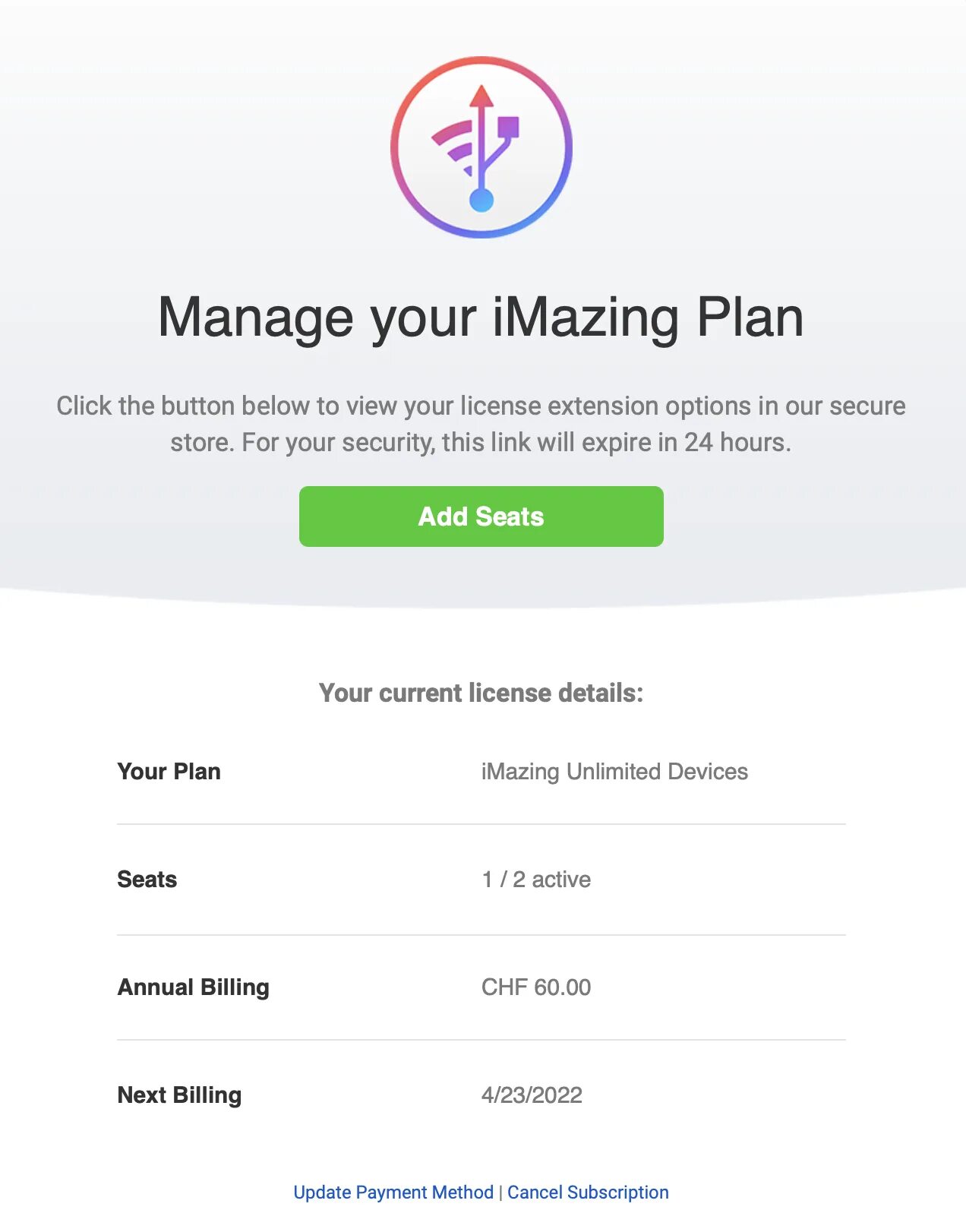Viewport: 966px width, 1232px height.
Task: Open the Cancel Subscription link
Action: (588, 1193)
